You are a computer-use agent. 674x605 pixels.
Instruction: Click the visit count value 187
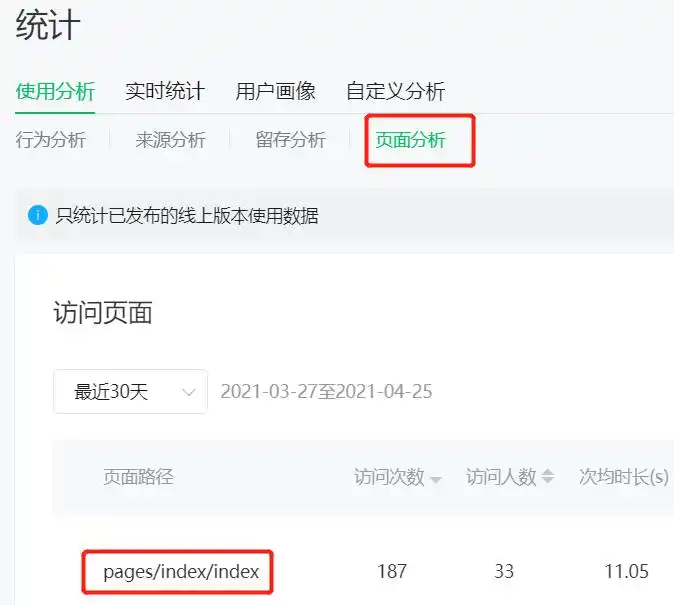coord(392,572)
